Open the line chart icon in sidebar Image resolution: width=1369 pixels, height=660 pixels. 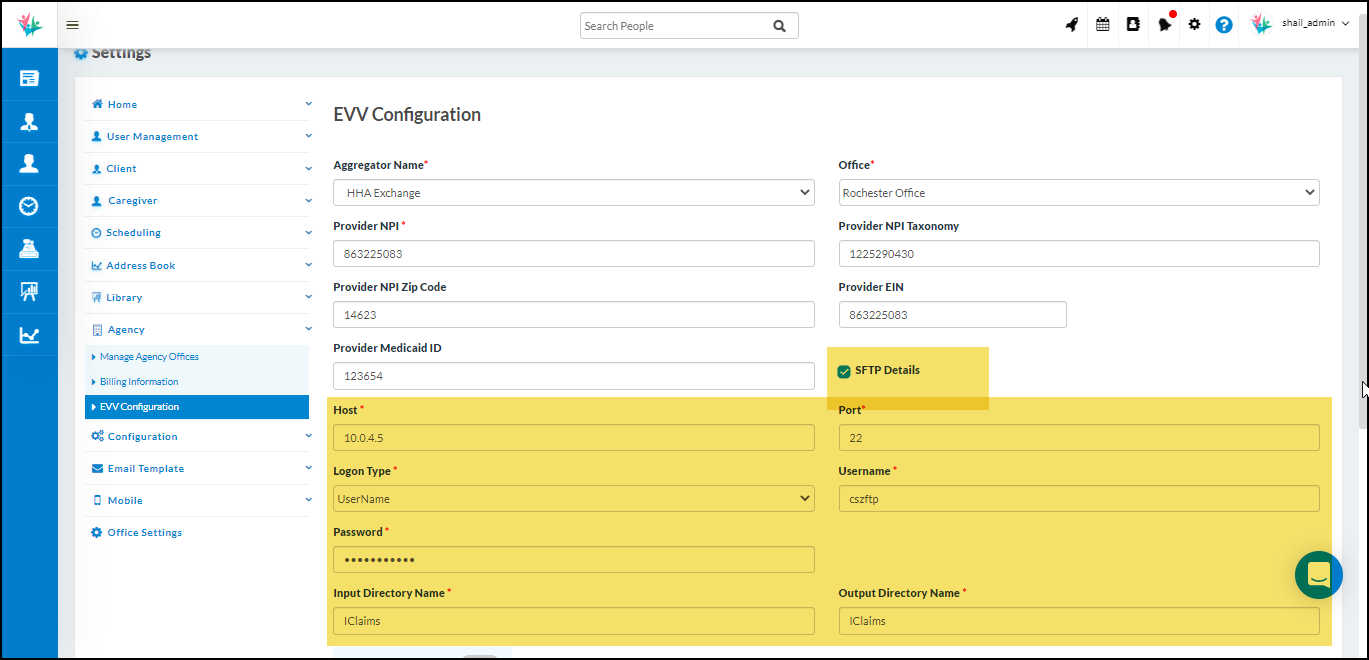(29, 335)
